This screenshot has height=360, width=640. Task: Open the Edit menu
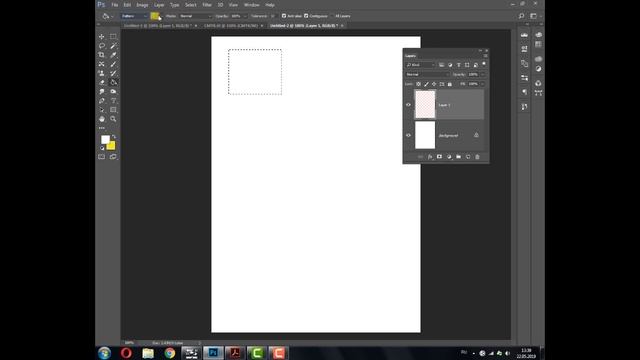pyautogui.click(x=127, y=5)
